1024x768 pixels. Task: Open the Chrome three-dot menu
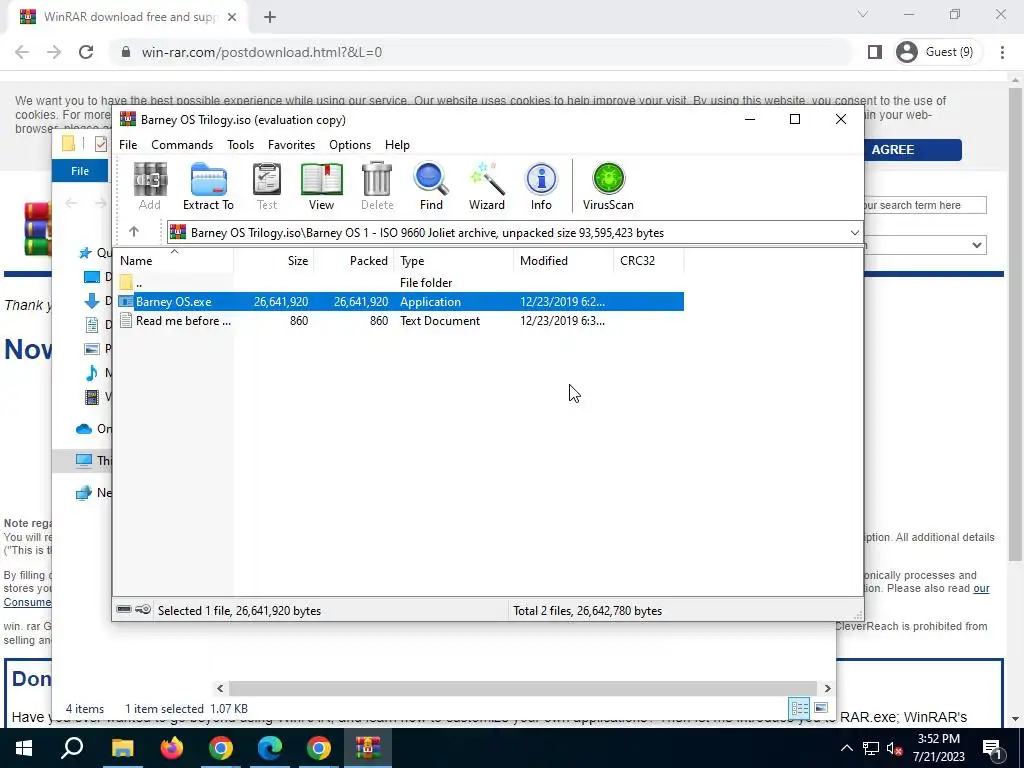click(1002, 52)
